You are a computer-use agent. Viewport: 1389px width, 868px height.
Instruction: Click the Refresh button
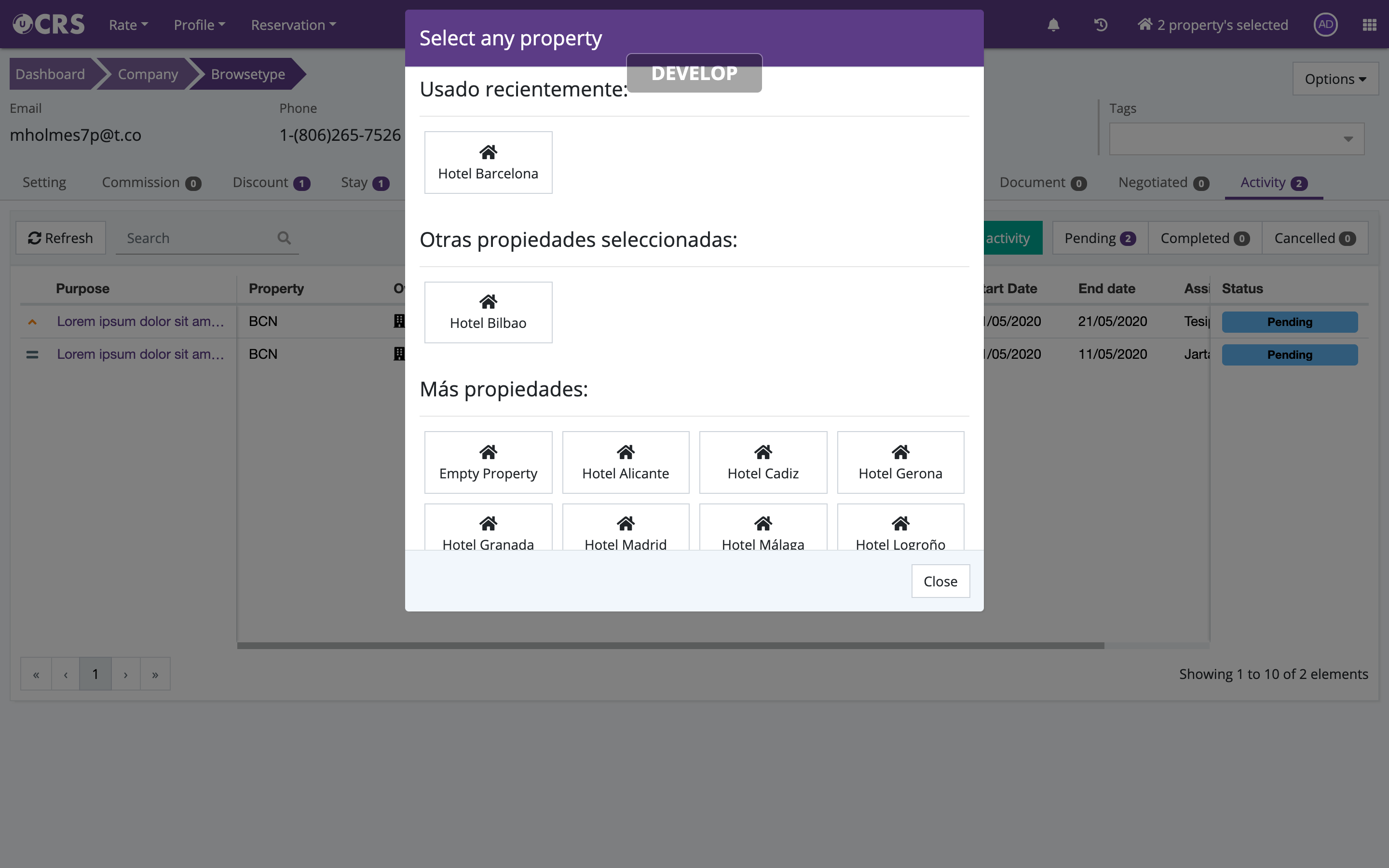coord(60,238)
